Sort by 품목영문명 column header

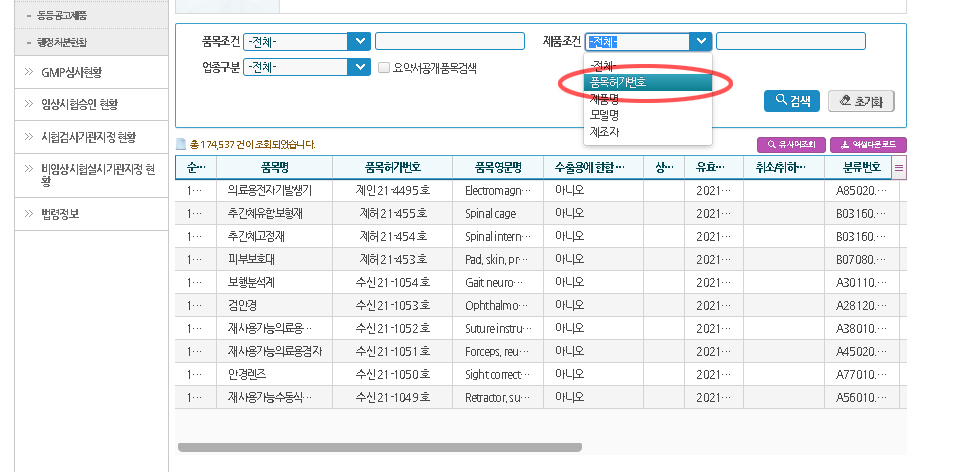pyautogui.click(x=498, y=168)
